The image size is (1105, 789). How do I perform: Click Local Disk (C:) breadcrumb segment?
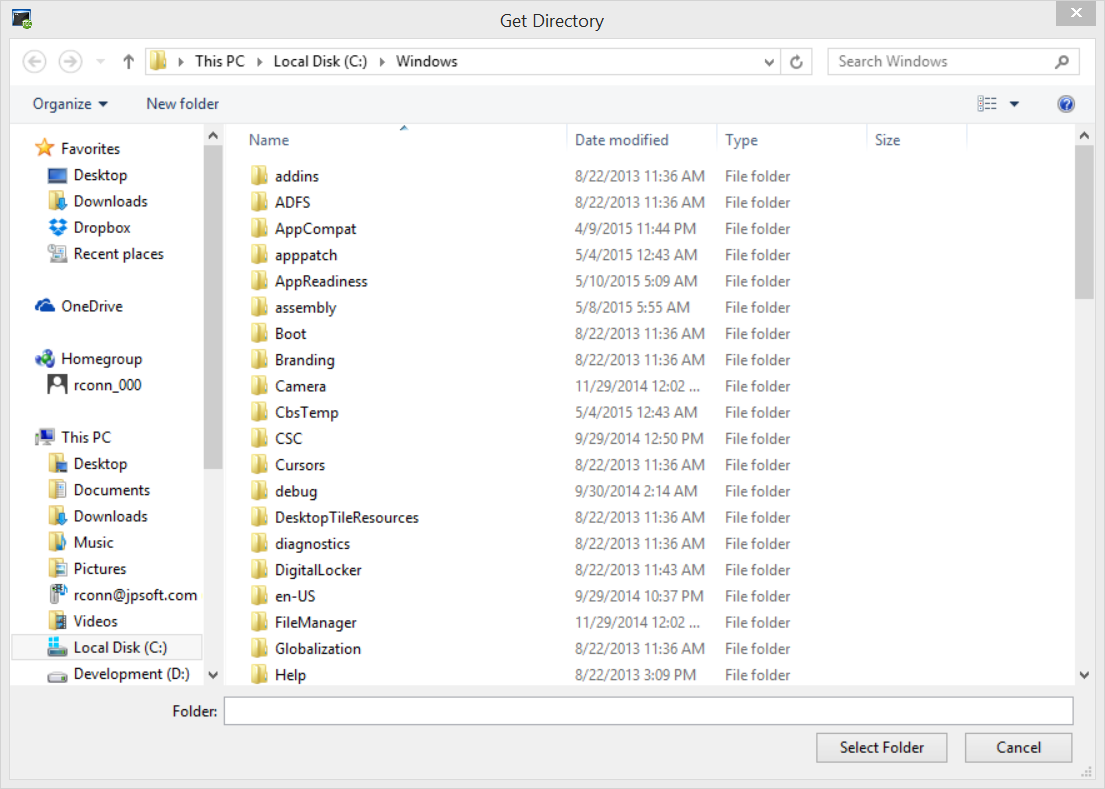(x=320, y=61)
